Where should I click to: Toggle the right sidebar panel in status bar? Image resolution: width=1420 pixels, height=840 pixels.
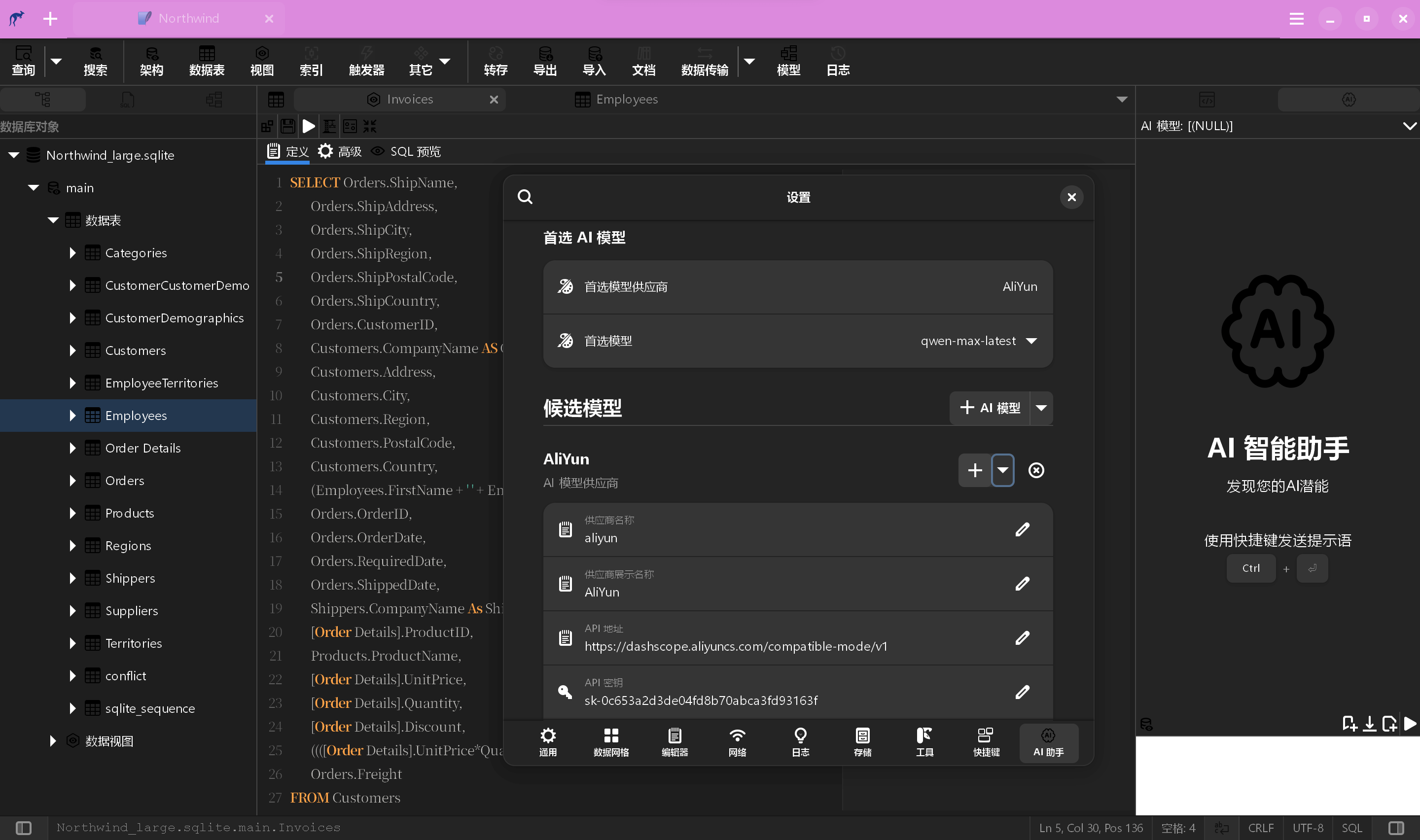pos(1396,828)
